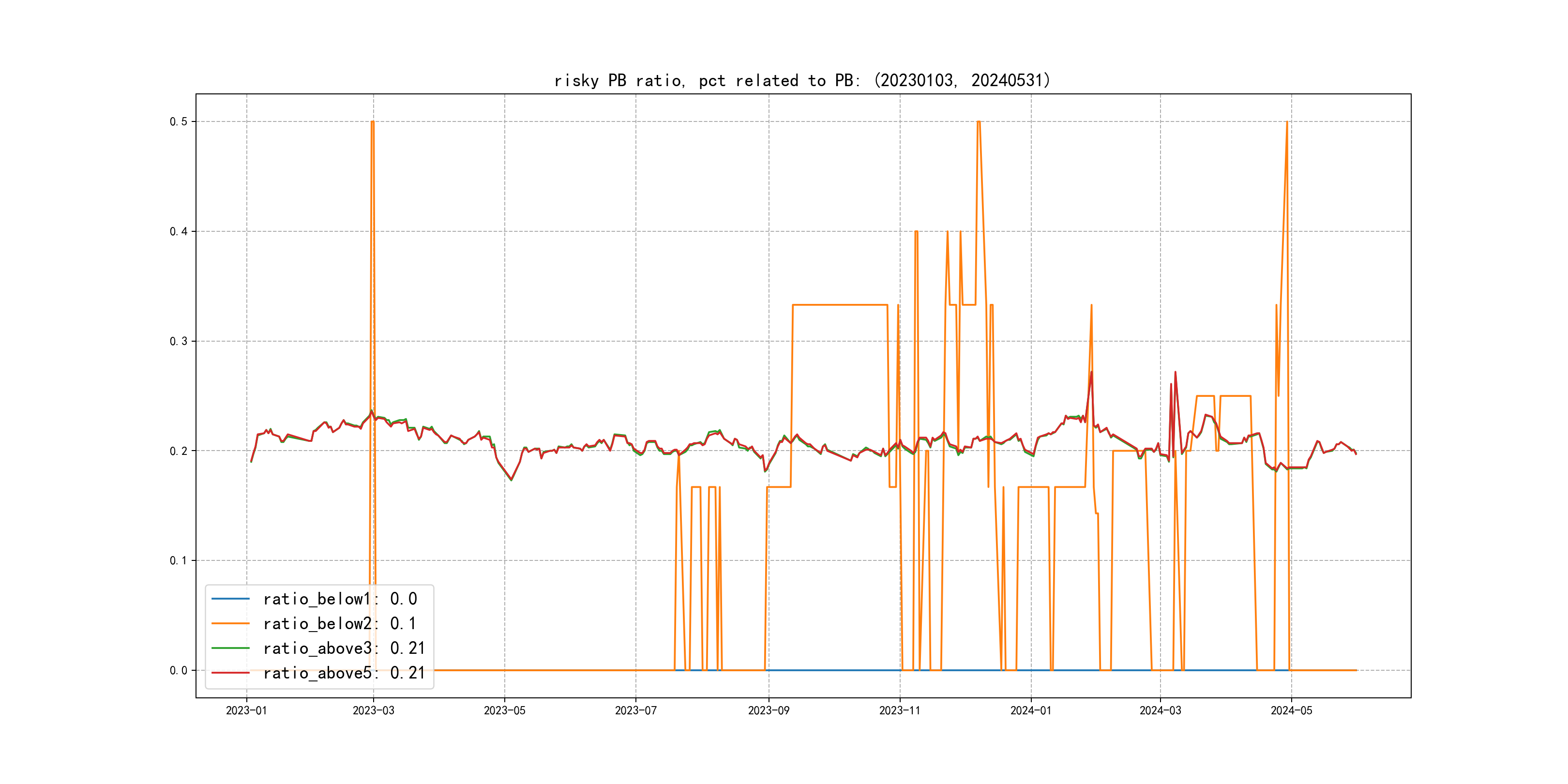Image resolution: width=1568 pixels, height=784 pixels.
Task: Click the 2023-09 x-axis tick label
Action: (768, 710)
